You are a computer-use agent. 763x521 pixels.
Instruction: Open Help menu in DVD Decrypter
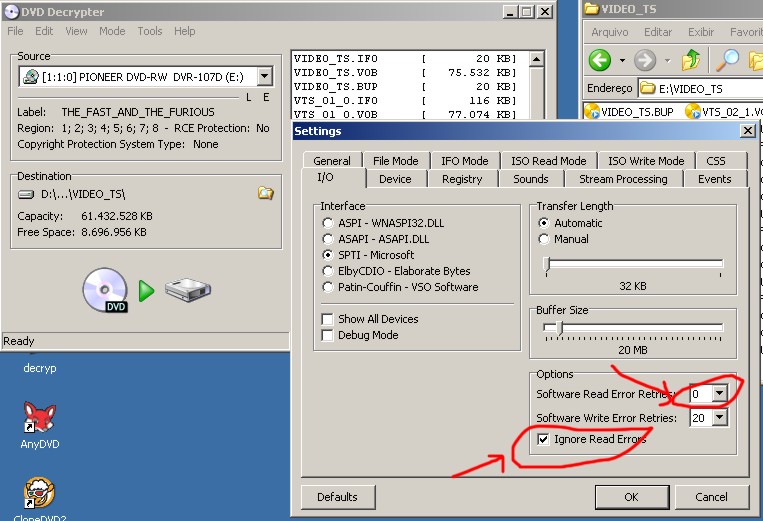click(184, 31)
